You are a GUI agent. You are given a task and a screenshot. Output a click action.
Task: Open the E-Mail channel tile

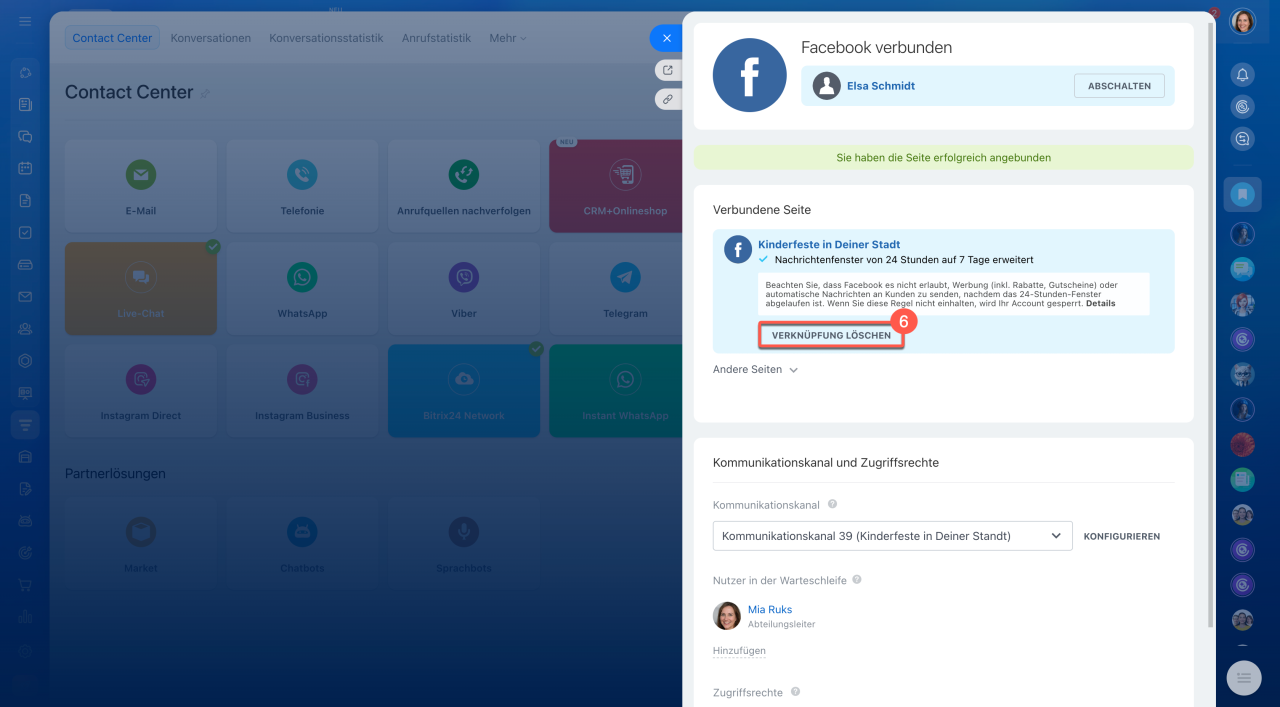coord(140,186)
